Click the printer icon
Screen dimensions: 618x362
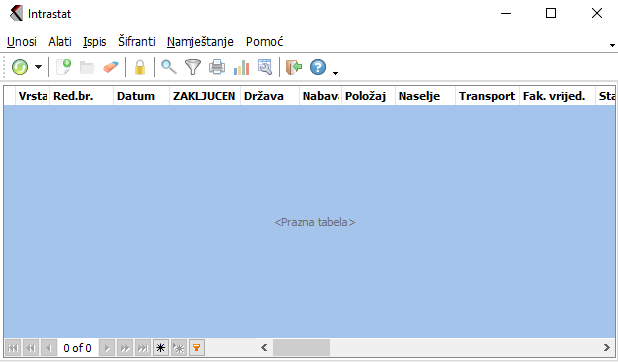pyautogui.click(x=217, y=67)
